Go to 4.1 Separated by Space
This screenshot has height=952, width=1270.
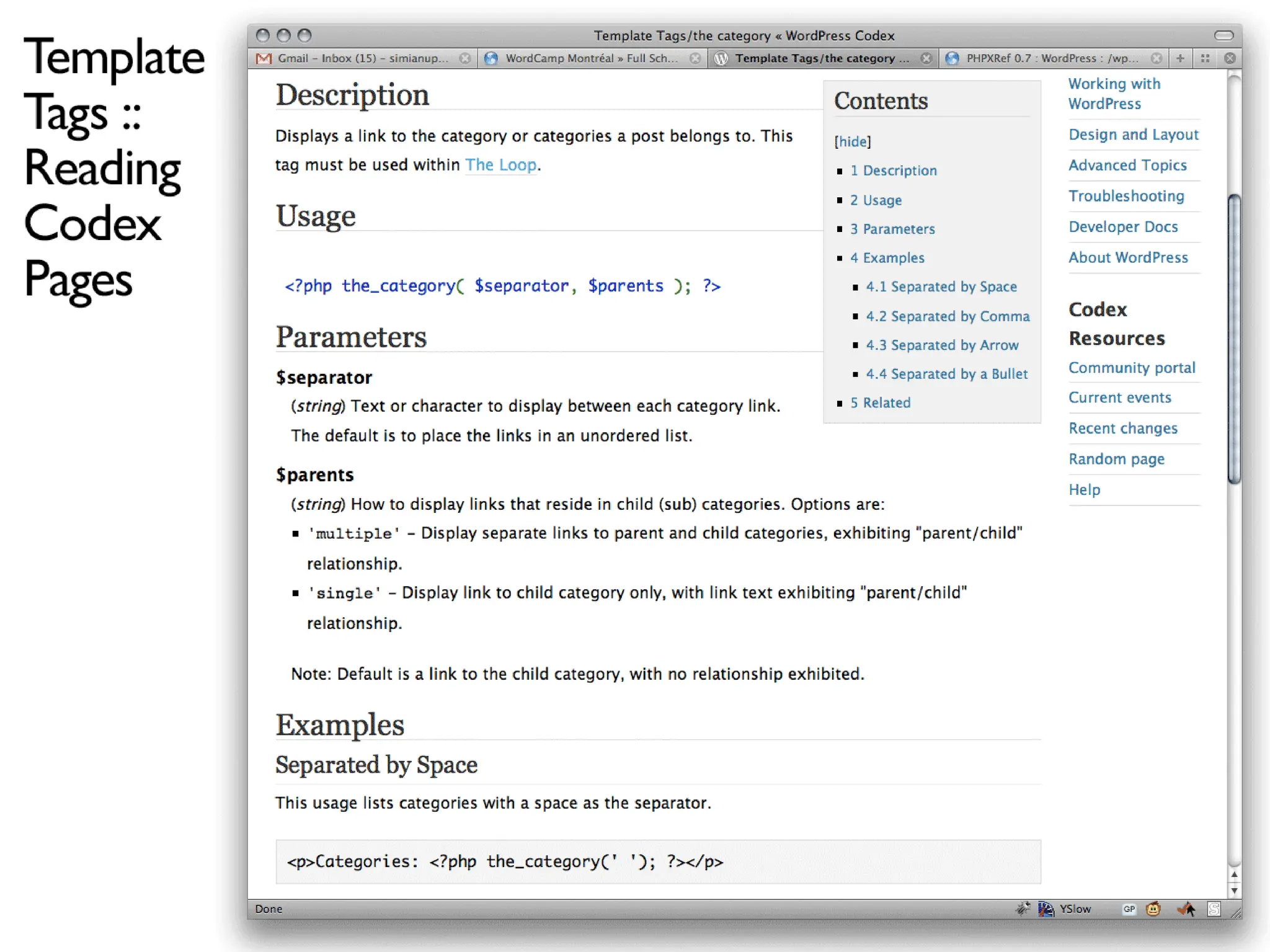[941, 287]
